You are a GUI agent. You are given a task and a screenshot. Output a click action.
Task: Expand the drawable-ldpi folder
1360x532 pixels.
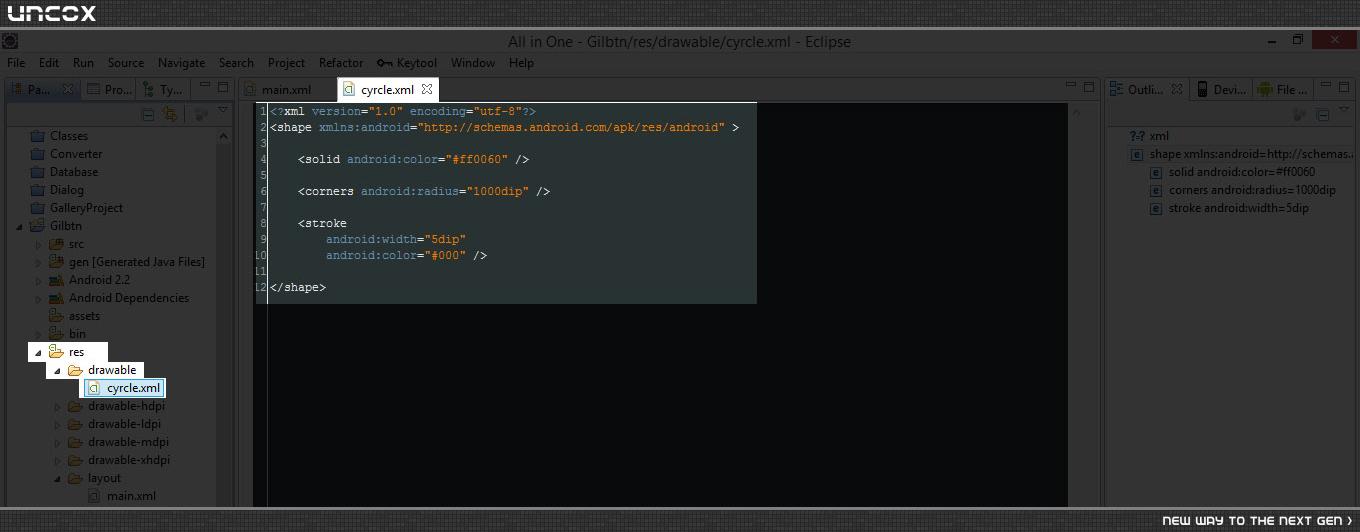(57, 424)
